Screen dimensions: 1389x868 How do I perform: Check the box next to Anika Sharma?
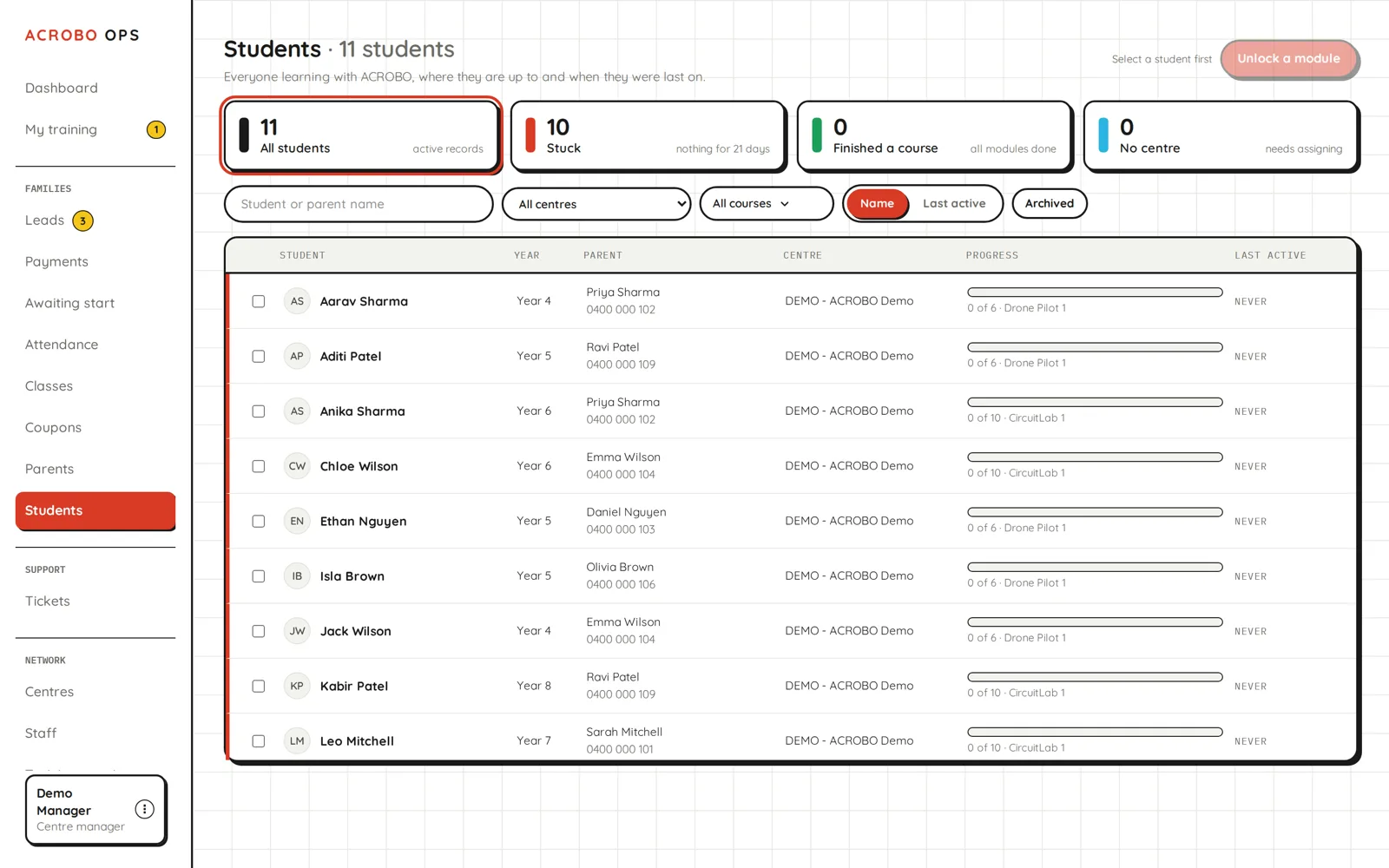pyautogui.click(x=259, y=411)
